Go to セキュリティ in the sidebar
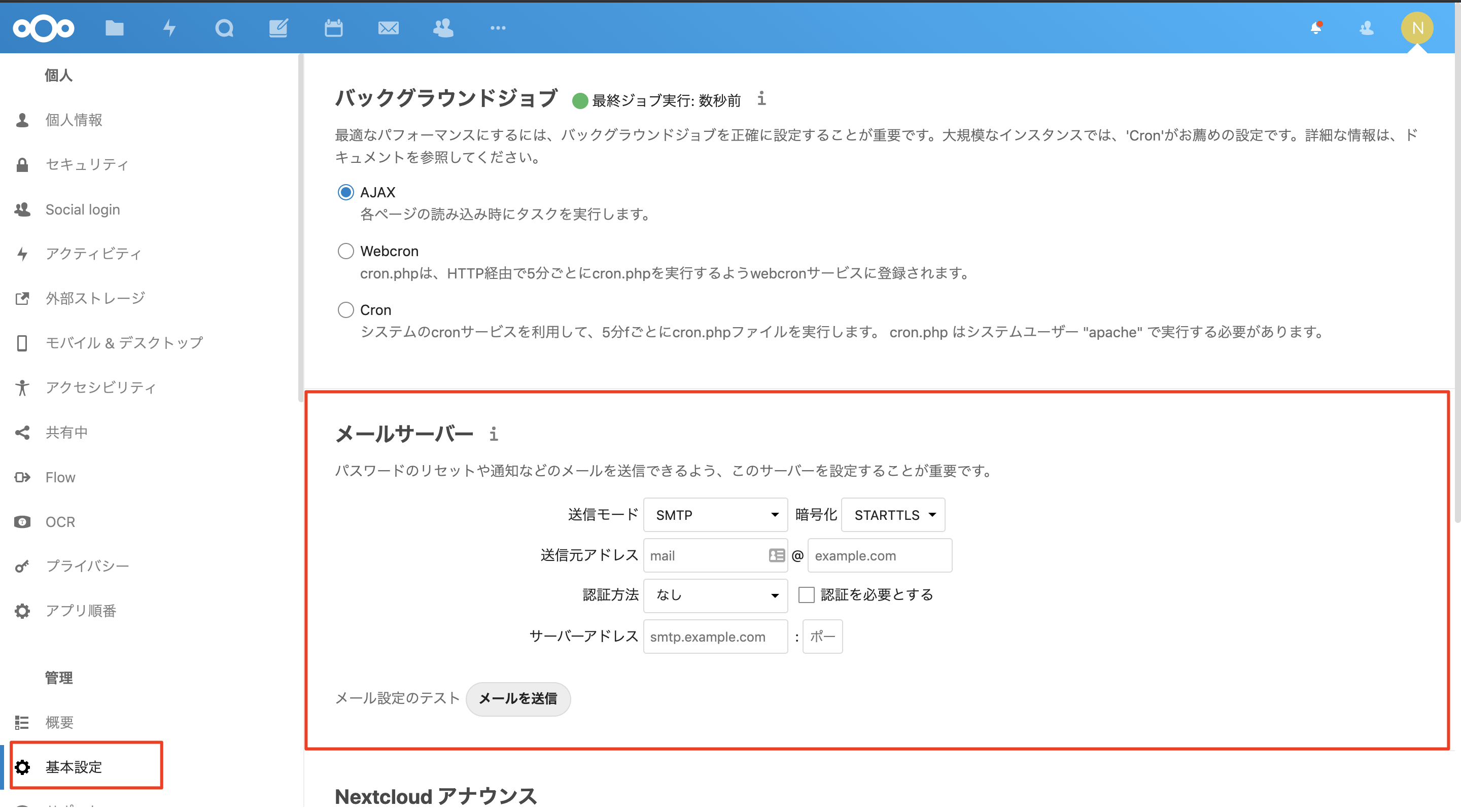Screen dimensions: 1461x812 pyautogui.click(x=87, y=164)
